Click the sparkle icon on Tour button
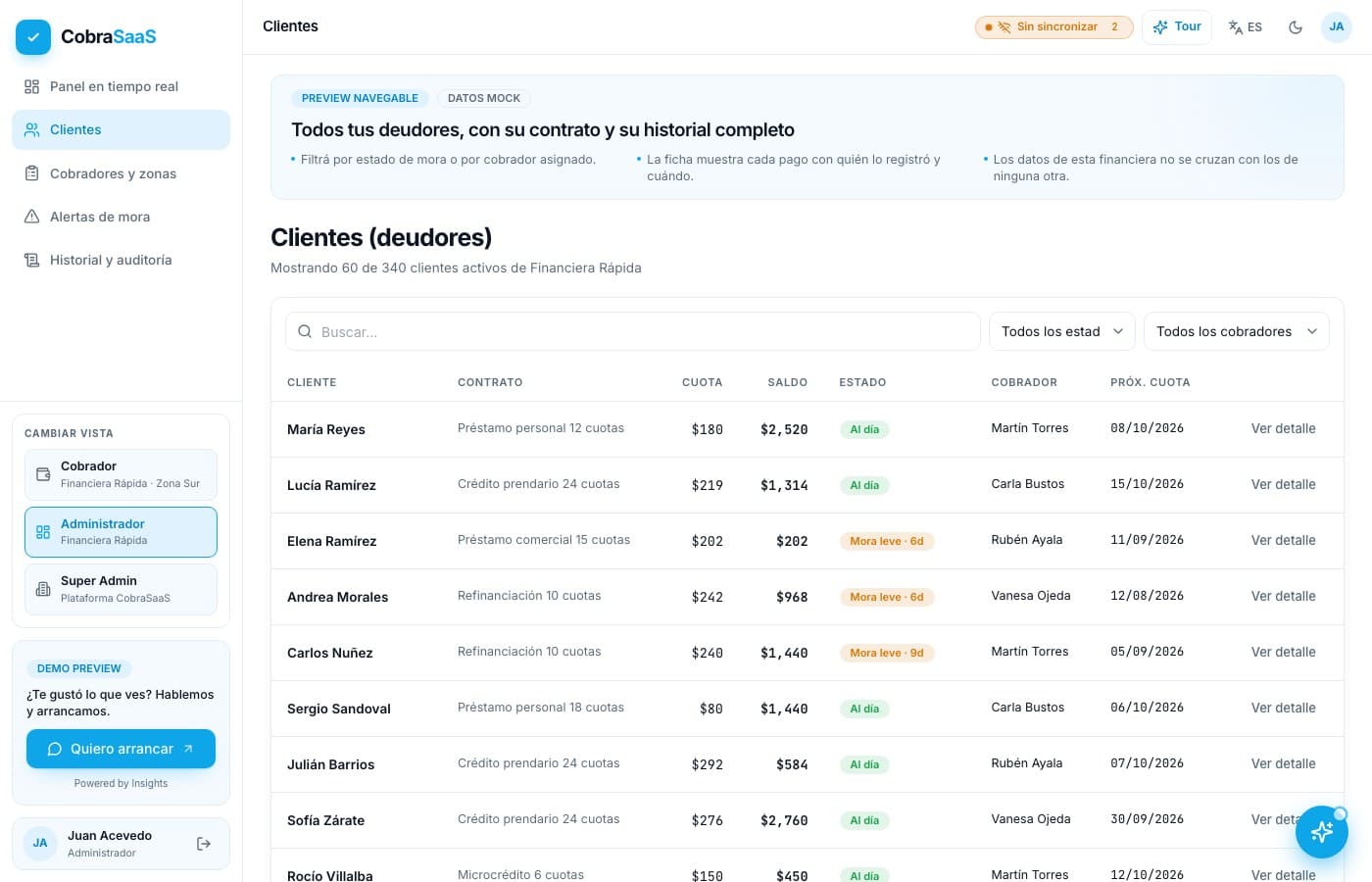Screen dimensions: 1372x882 click(1160, 27)
